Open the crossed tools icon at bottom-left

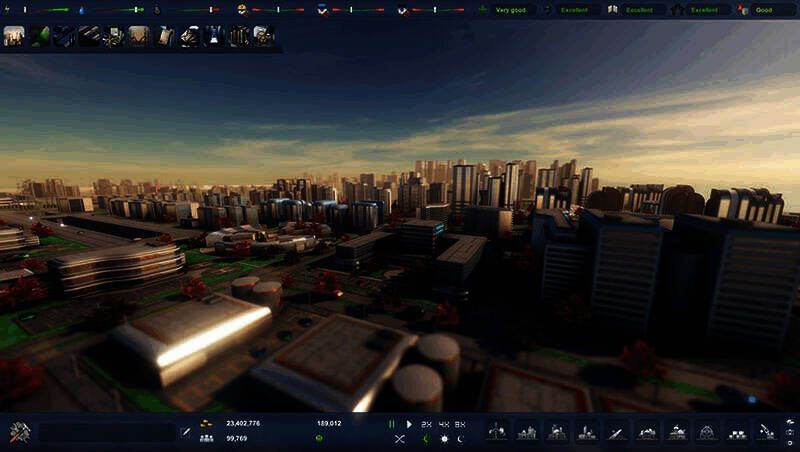coord(18,431)
